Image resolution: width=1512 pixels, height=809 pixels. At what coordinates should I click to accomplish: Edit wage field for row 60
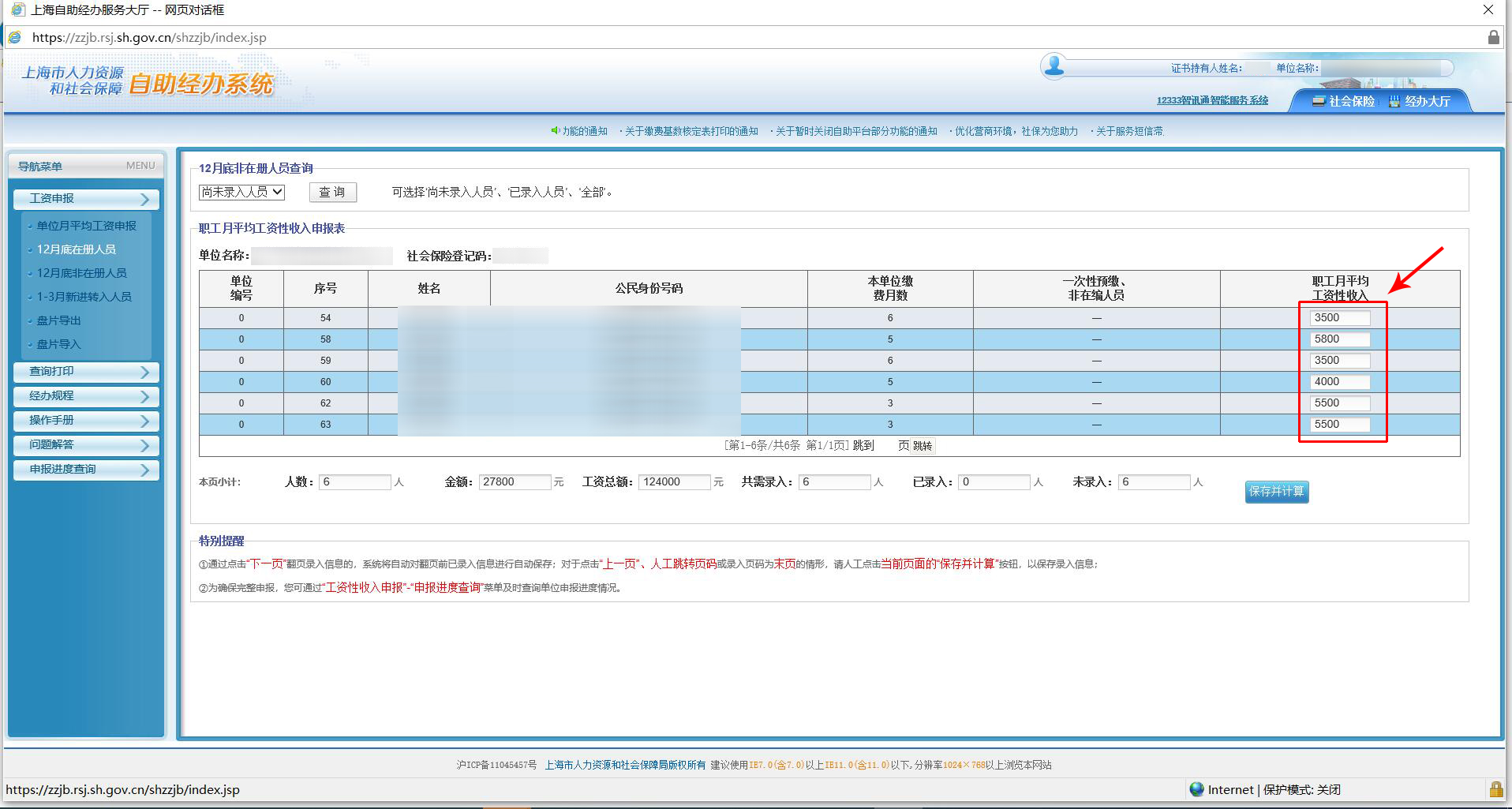click(x=1340, y=382)
